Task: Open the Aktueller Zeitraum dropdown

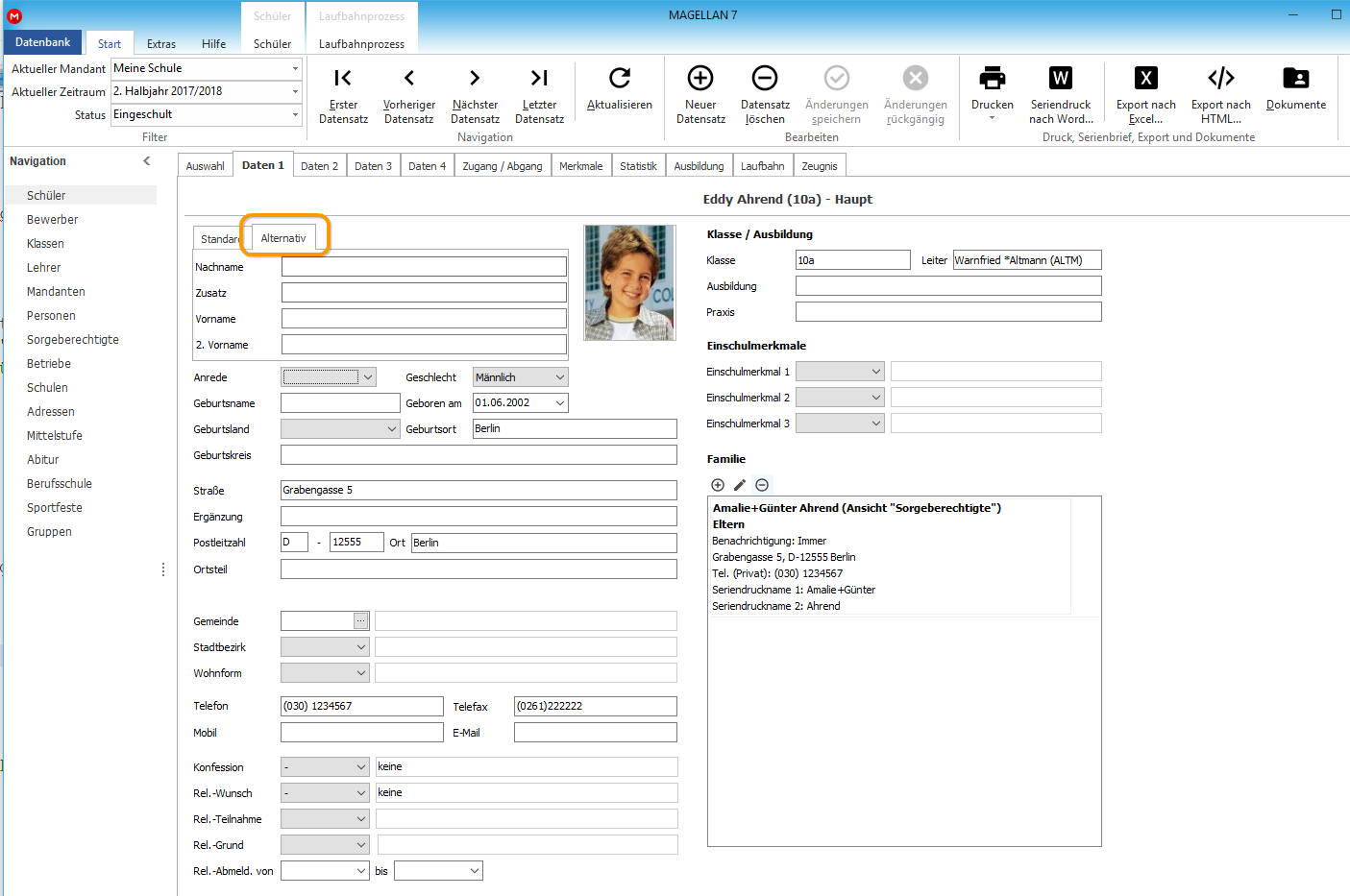Action: pos(295,91)
